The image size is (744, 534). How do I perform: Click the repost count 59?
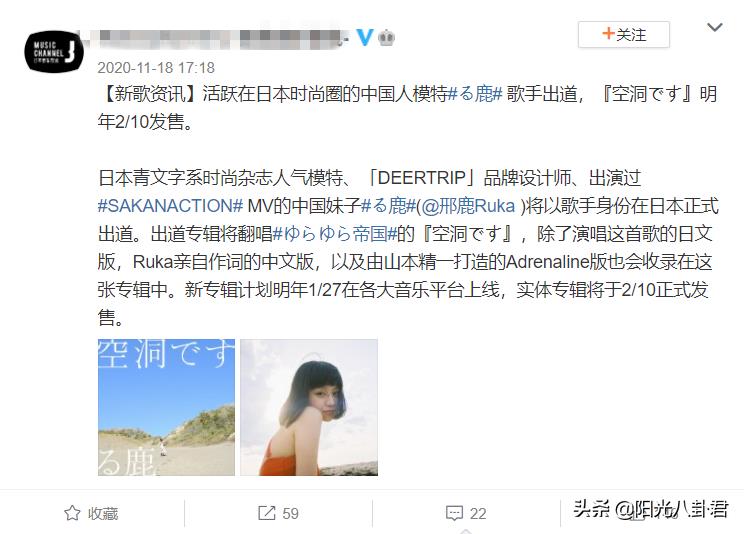tap(290, 513)
